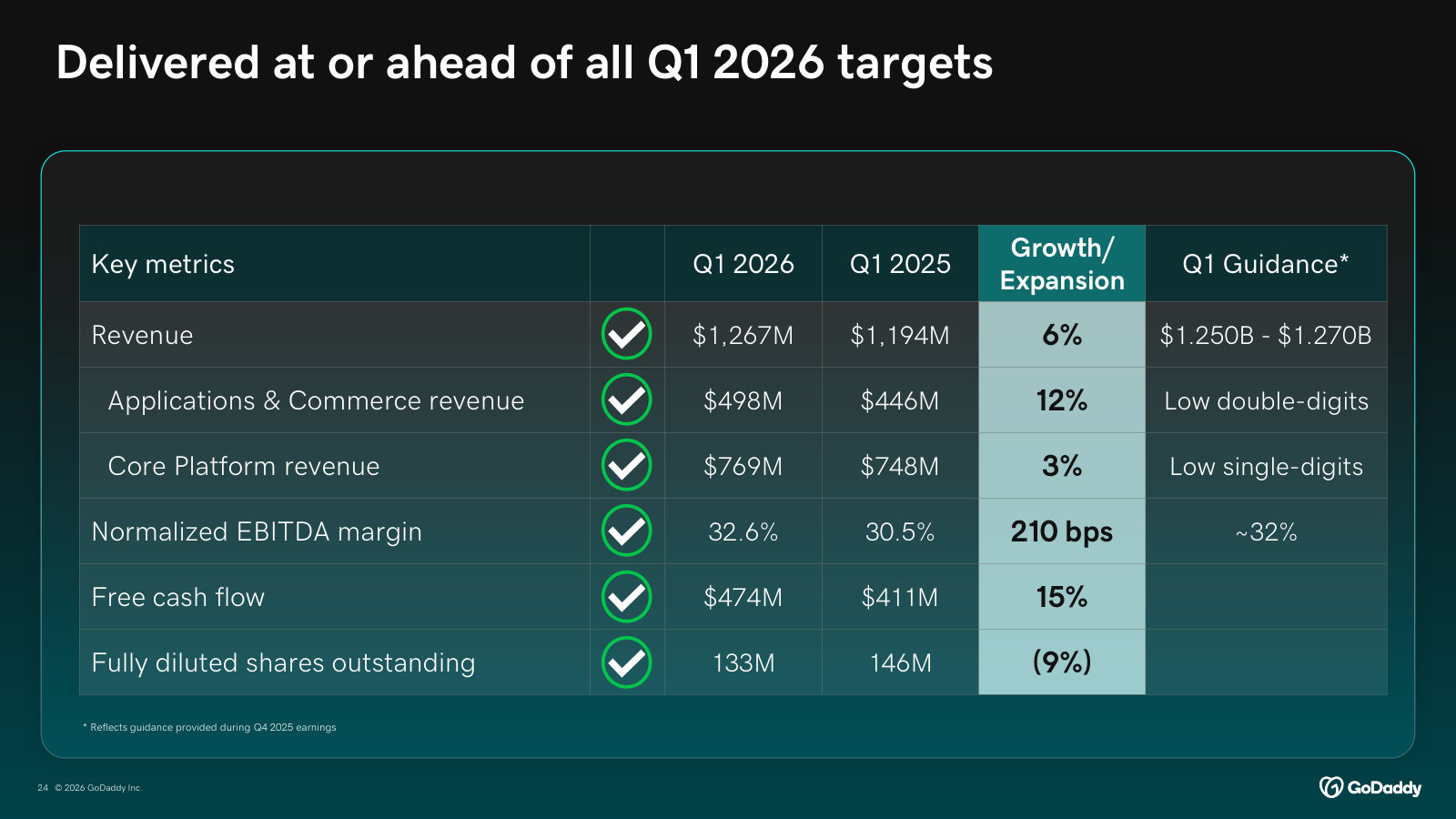Click the '~32%' guidance cell
The width and height of the screenshot is (1456, 819).
1266,531
